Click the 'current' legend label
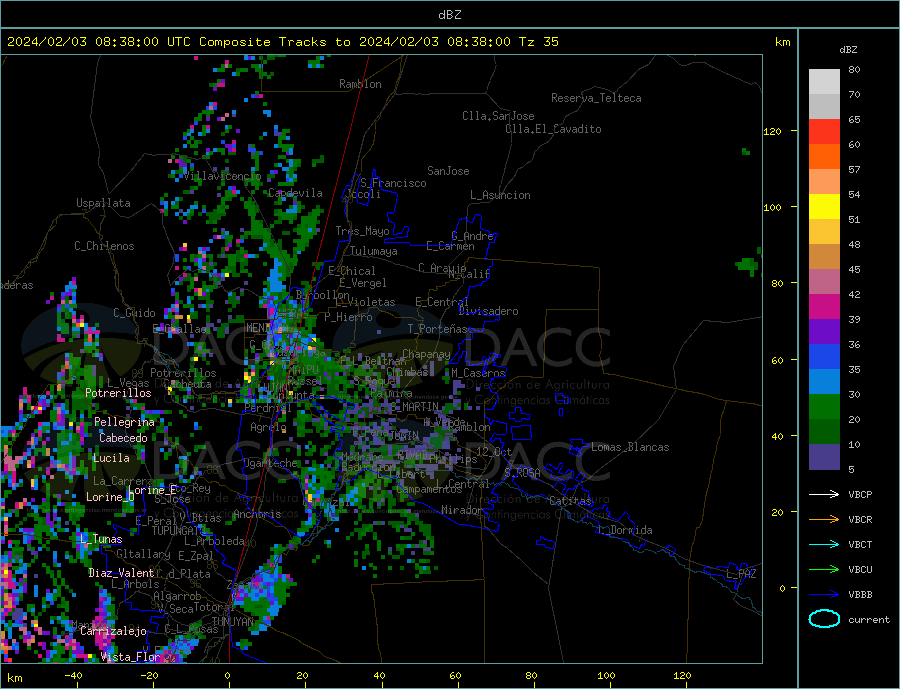The width and height of the screenshot is (900, 689). click(x=868, y=620)
